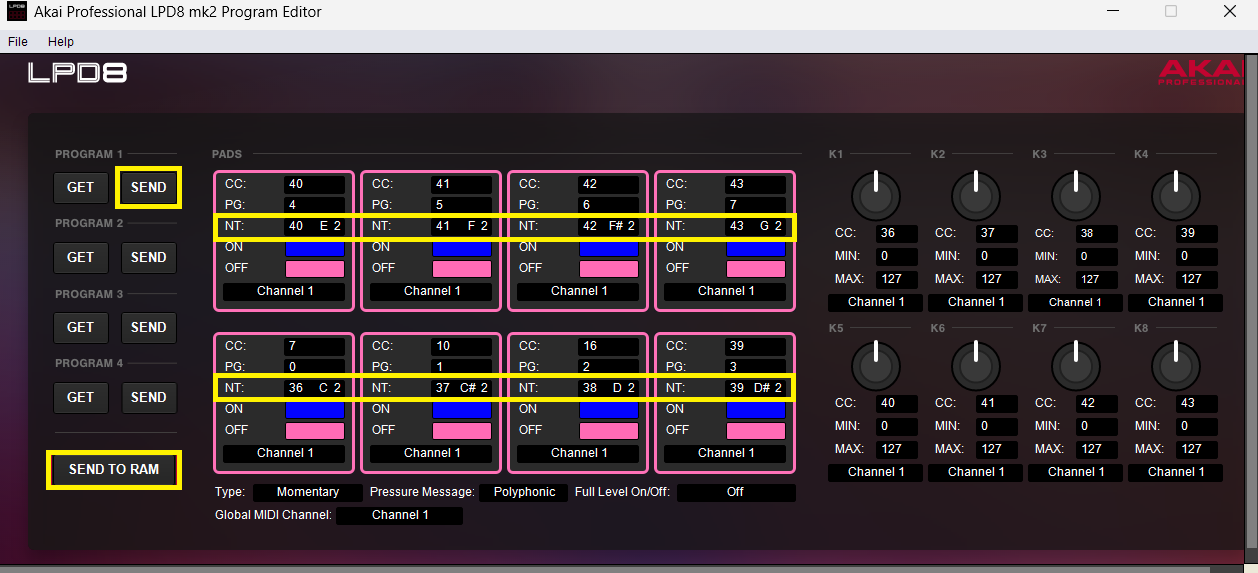The height and width of the screenshot is (573, 1258).
Task: Open Channel 1 dropdown of pad NT 41
Action: click(x=431, y=291)
